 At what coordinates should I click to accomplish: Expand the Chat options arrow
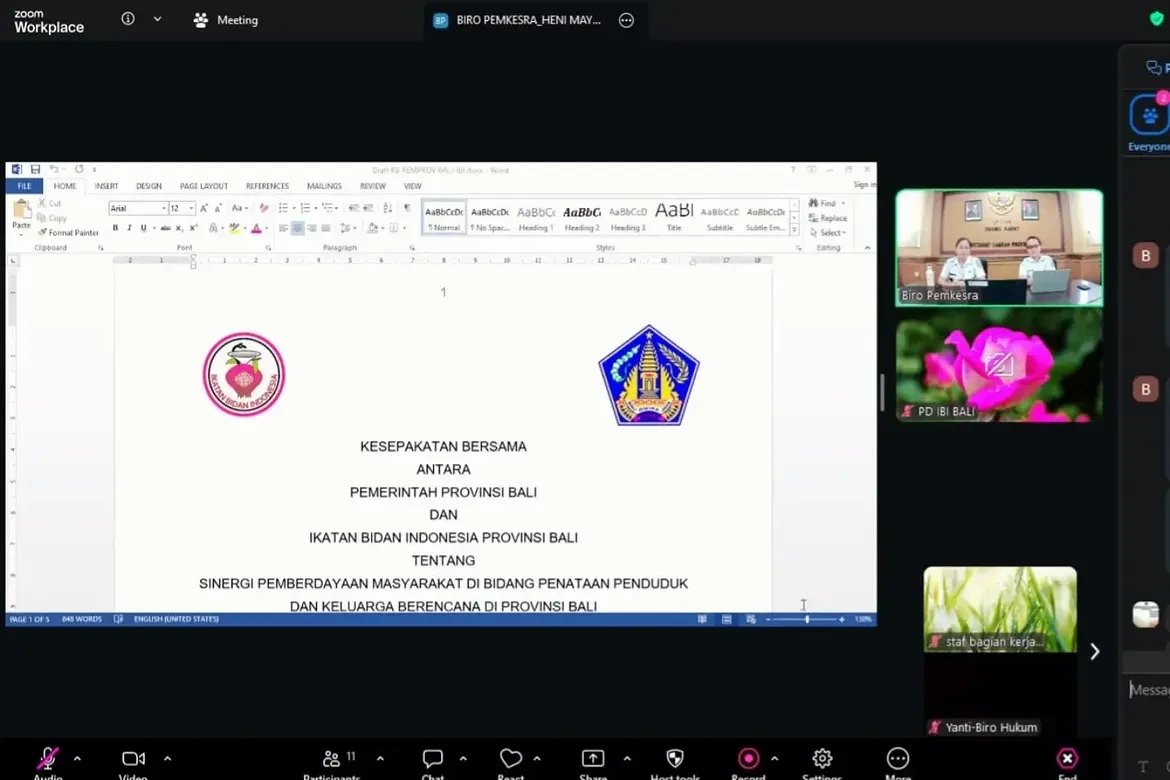tap(463, 758)
